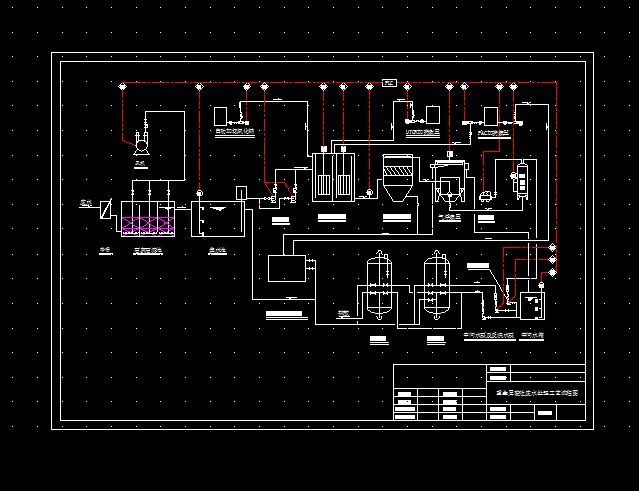Select the leftmost diamond node on the red line
639x491 pixels.
tap(122, 87)
